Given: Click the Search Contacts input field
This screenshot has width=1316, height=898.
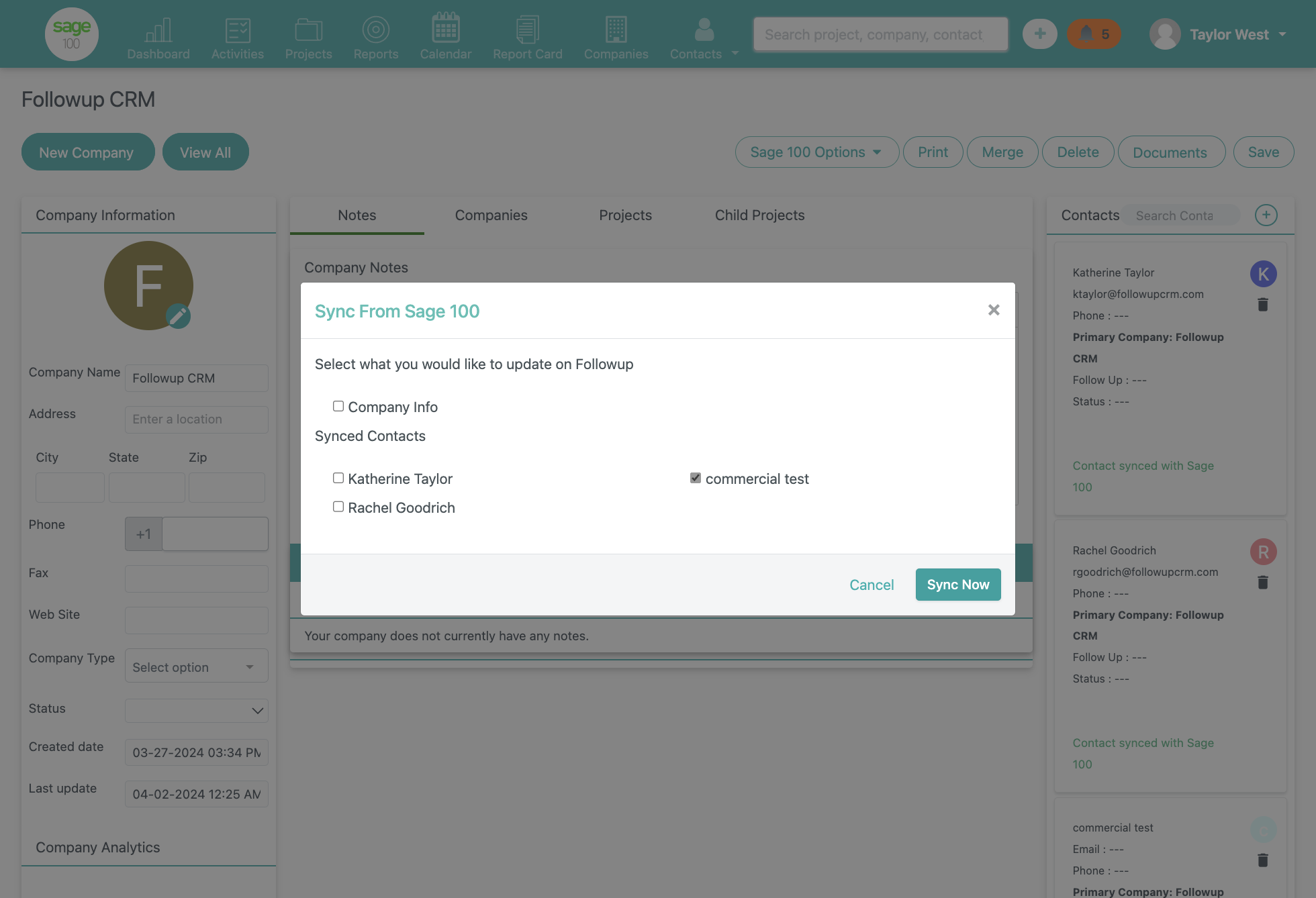Looking at the screenshot, I should click(x=1182, y=215).
